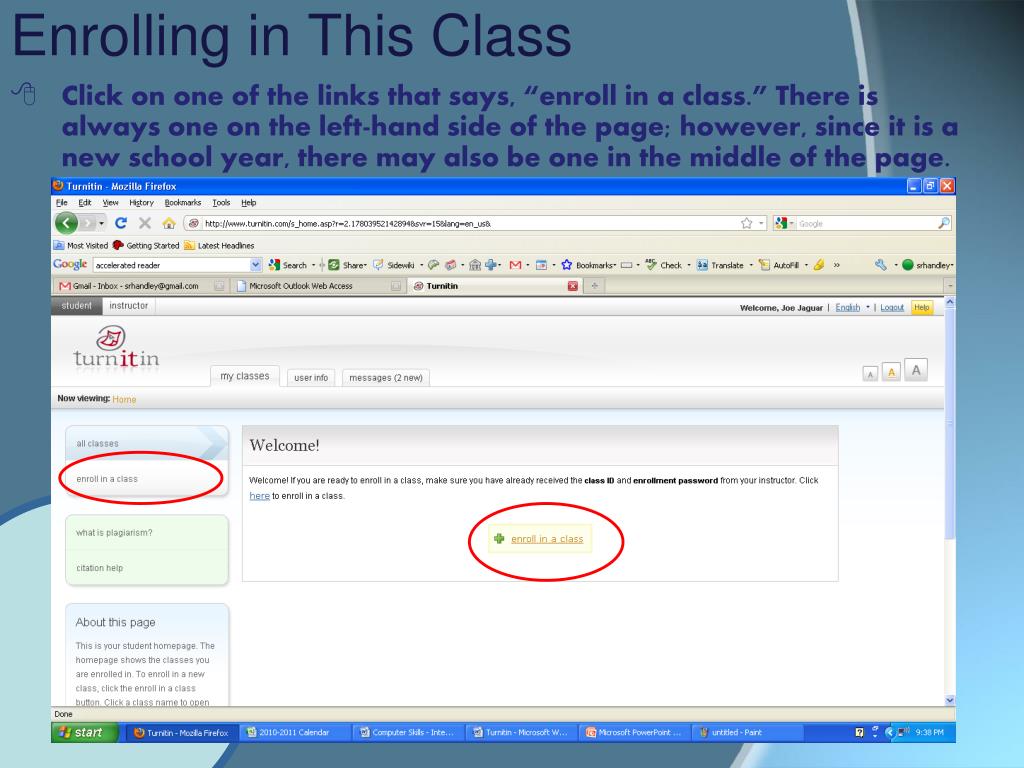The image size is (1024, 768).
Task: Open the Tools menu
Action: click(221, 202)
